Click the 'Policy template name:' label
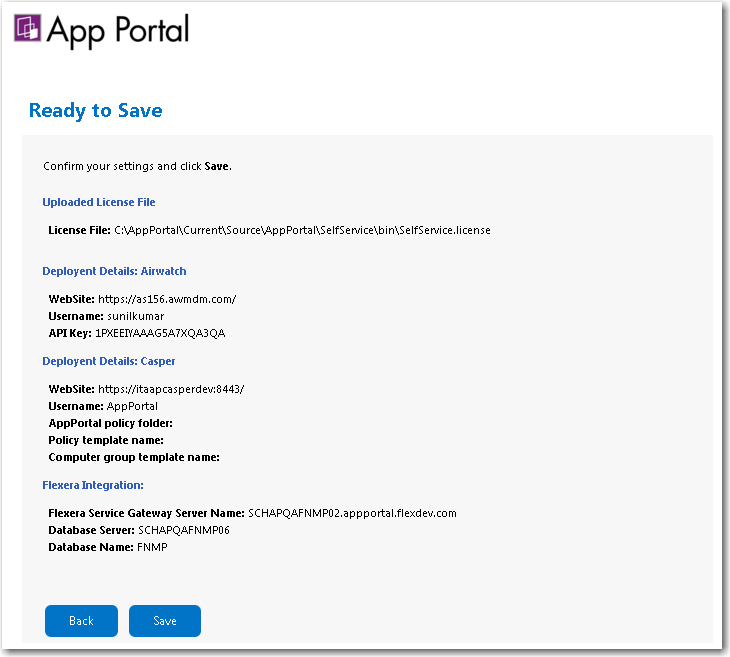Screen dimensions: 730x657 click(106, 440)
